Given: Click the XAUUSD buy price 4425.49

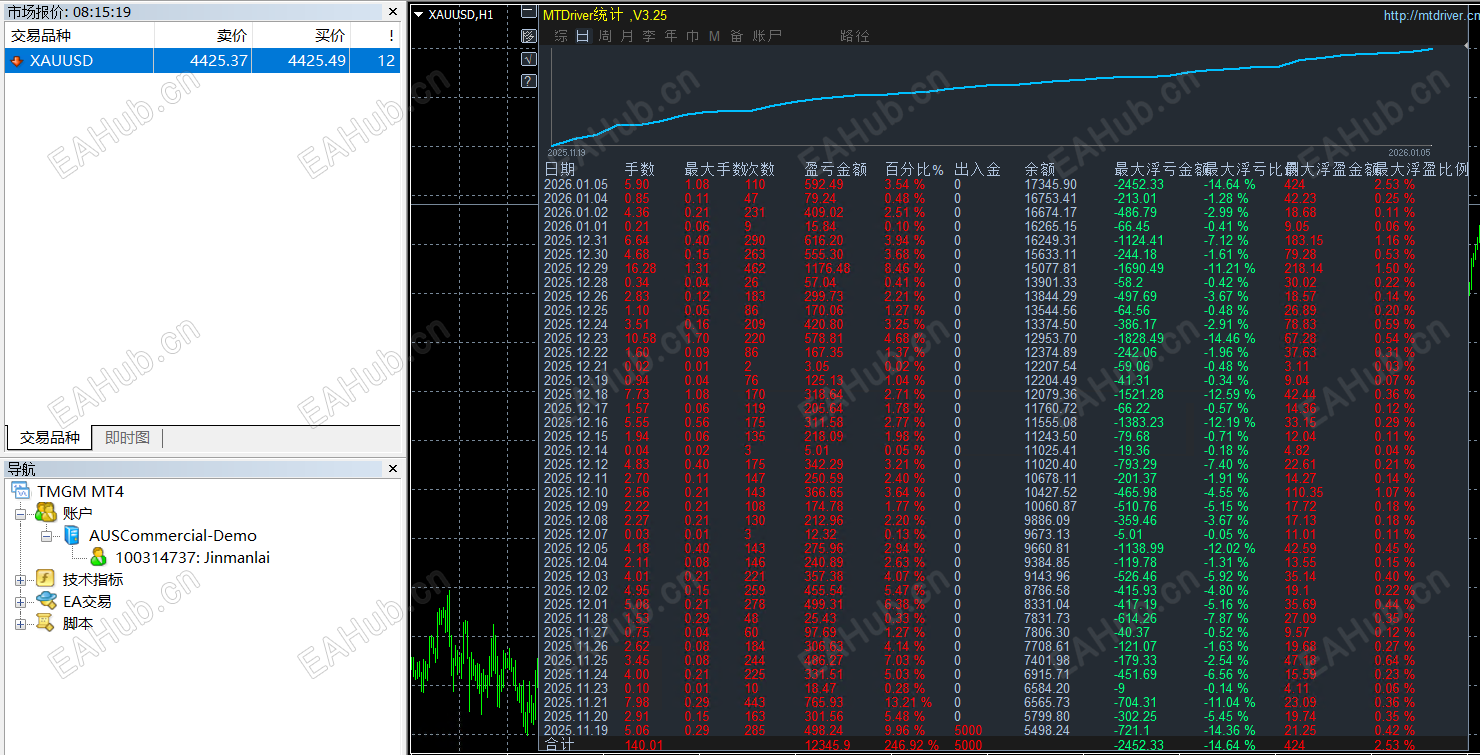Looking at the screenshot, I should pos(317,61).
